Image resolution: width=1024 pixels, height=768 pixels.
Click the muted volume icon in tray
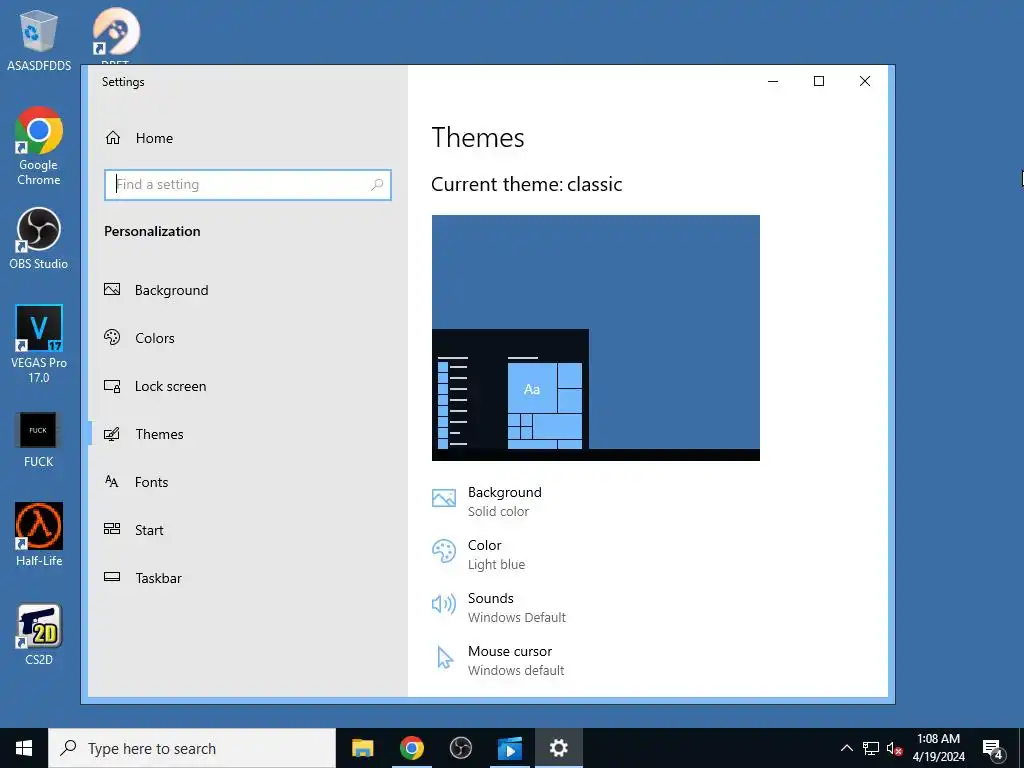coord(894,748)
